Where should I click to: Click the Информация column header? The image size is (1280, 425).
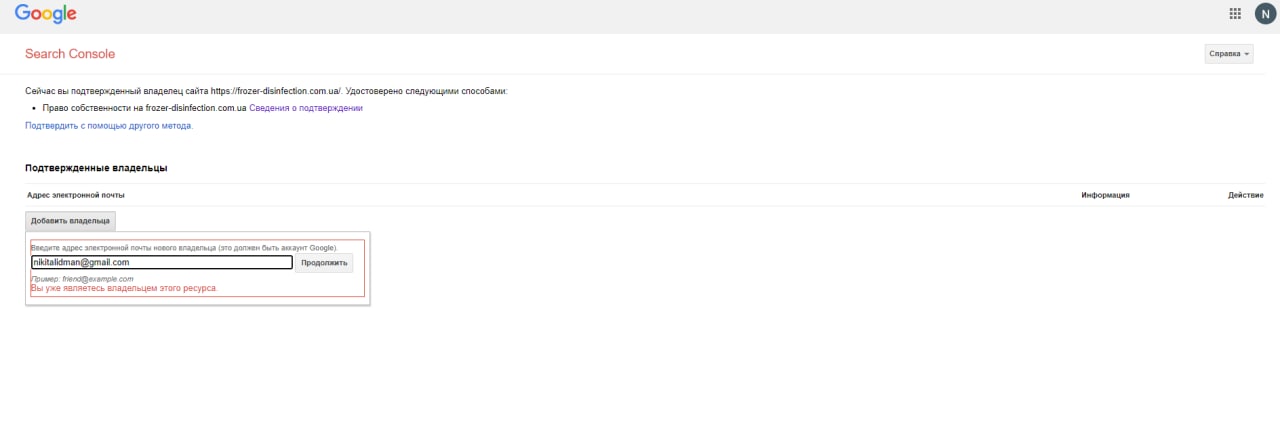[x=1105, y=195]
